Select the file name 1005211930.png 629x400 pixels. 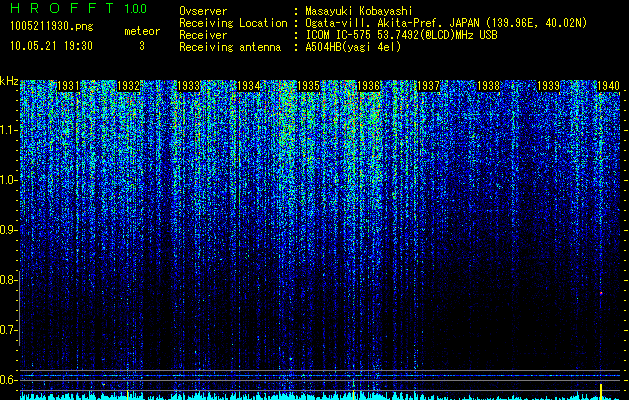pos(52,27)
